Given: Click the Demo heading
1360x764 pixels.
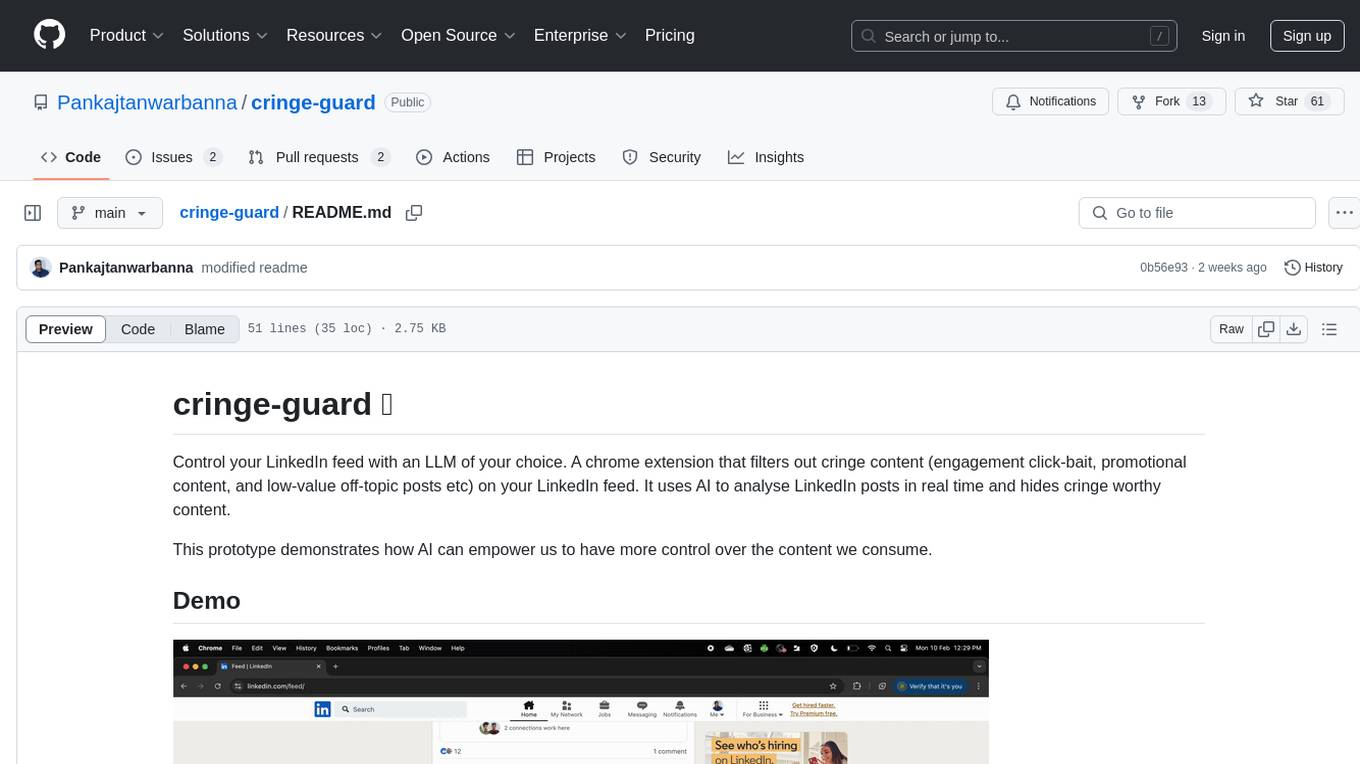Looking at the screenshot, I should coord(207,600).
